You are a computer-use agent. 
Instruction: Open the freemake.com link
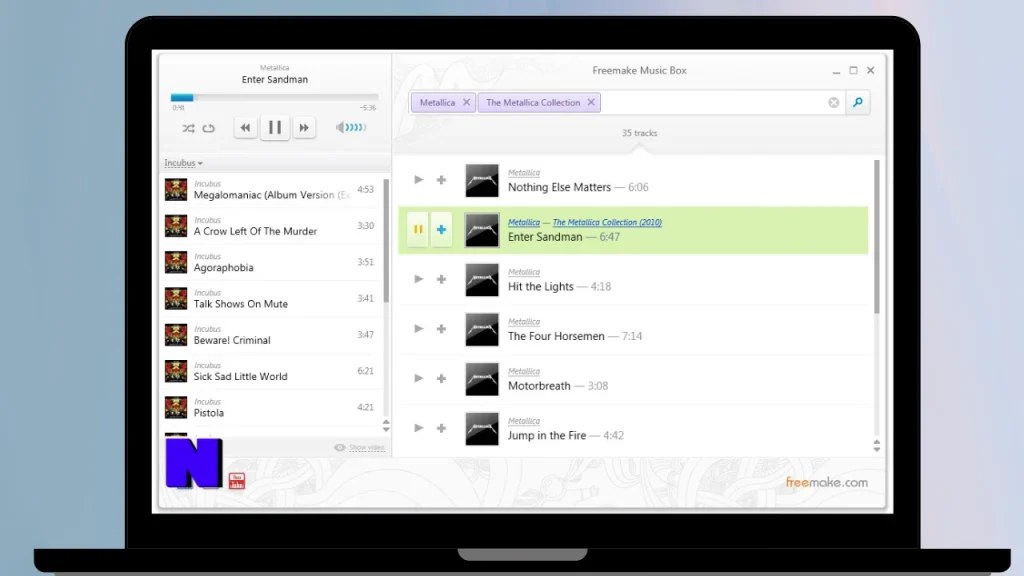(827, 483)
